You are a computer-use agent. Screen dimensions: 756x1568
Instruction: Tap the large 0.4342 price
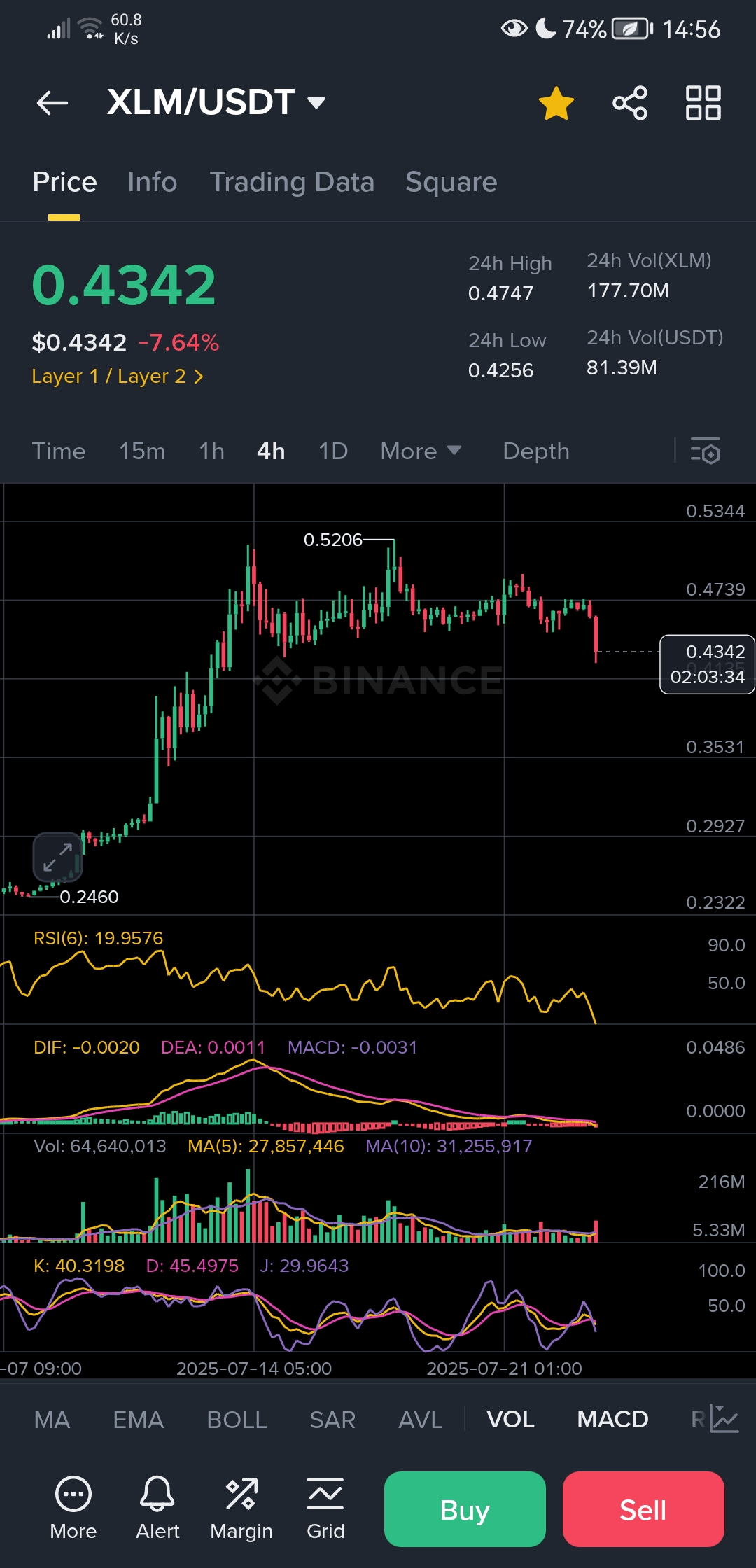click(124, 285)
